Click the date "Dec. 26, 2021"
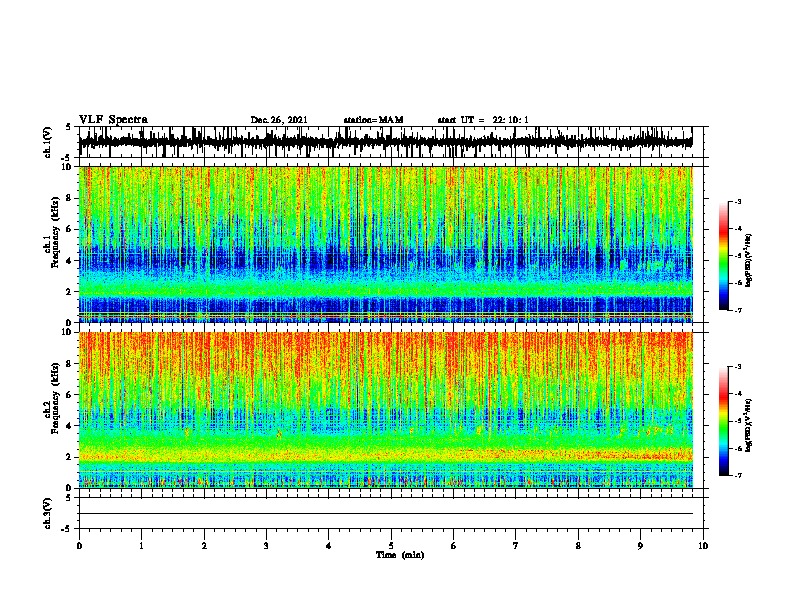792x612 pixels. click(279, 120)
